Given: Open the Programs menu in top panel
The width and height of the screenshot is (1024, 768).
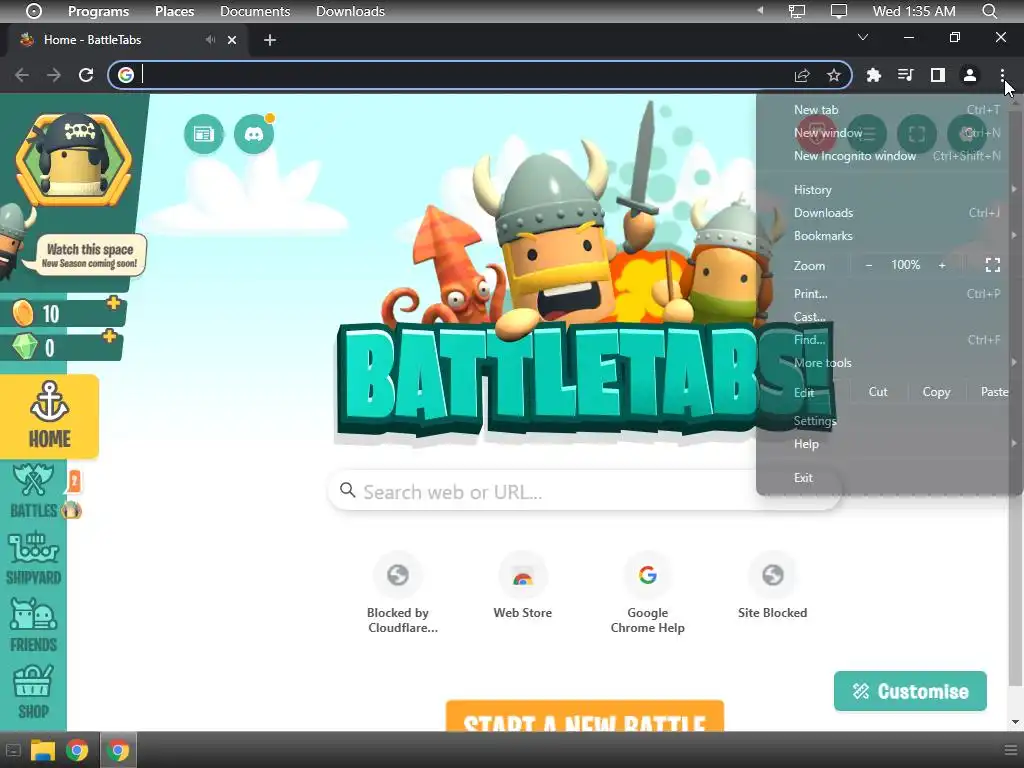Looking at the screenshot, I should click(98, 11).
